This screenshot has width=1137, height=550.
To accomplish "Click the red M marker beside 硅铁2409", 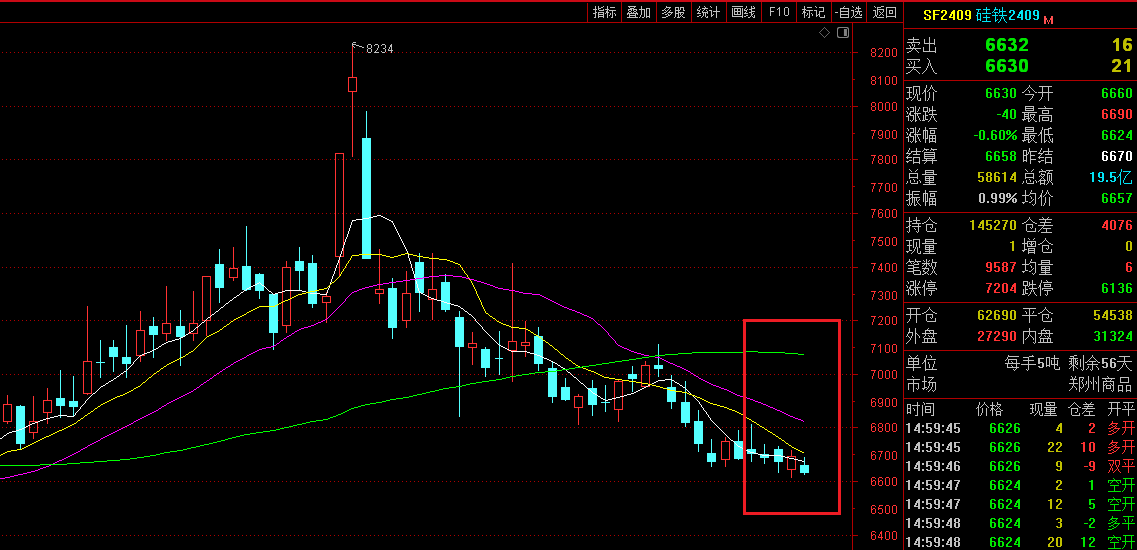I will click(1049, 19).
